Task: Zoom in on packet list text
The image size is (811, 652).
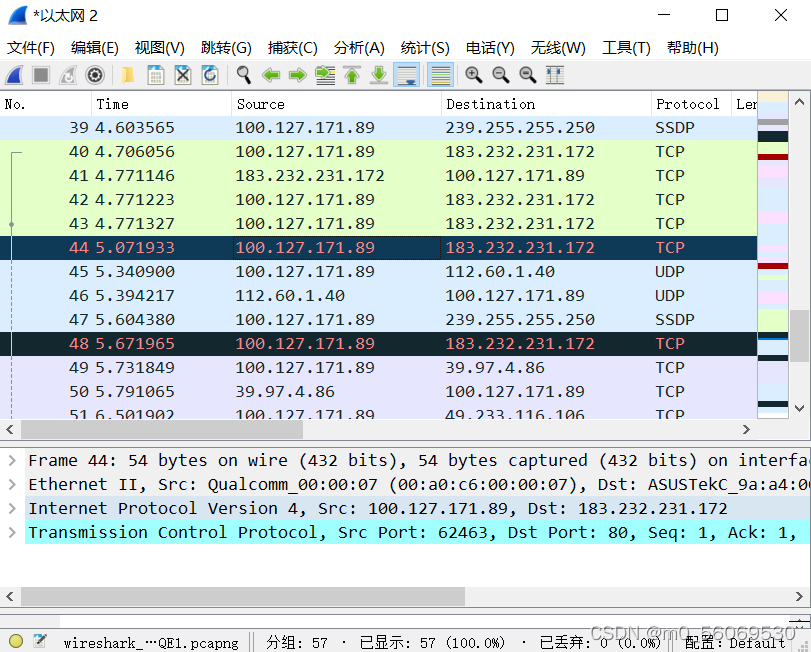Action: (x=471, y=74)
